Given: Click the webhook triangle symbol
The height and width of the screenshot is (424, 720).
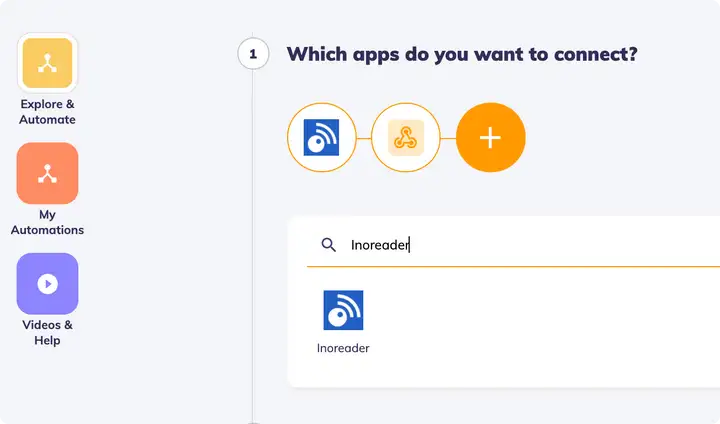Looking at the screenshot, I should coord(405,138).
